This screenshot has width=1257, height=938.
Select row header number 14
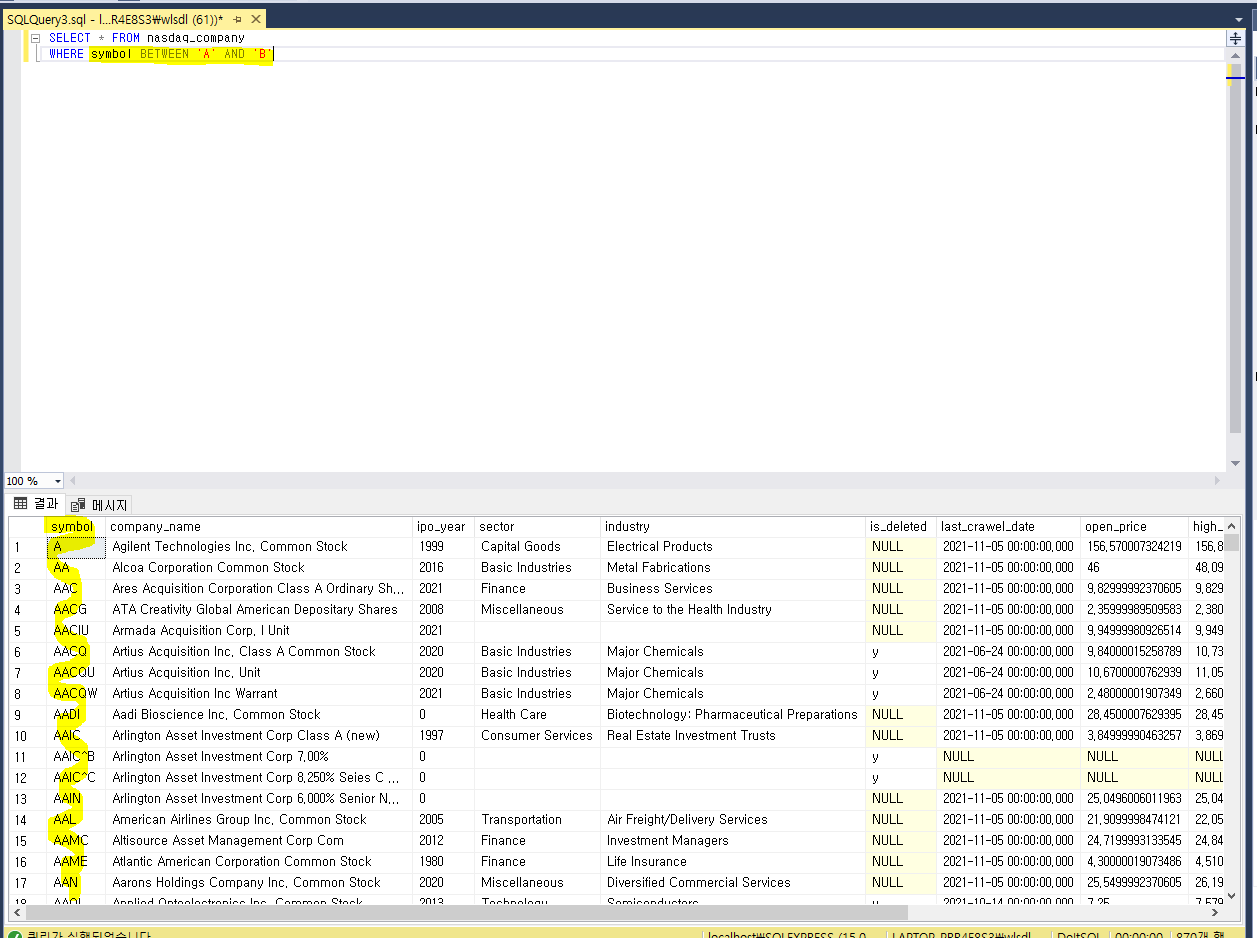28,820
